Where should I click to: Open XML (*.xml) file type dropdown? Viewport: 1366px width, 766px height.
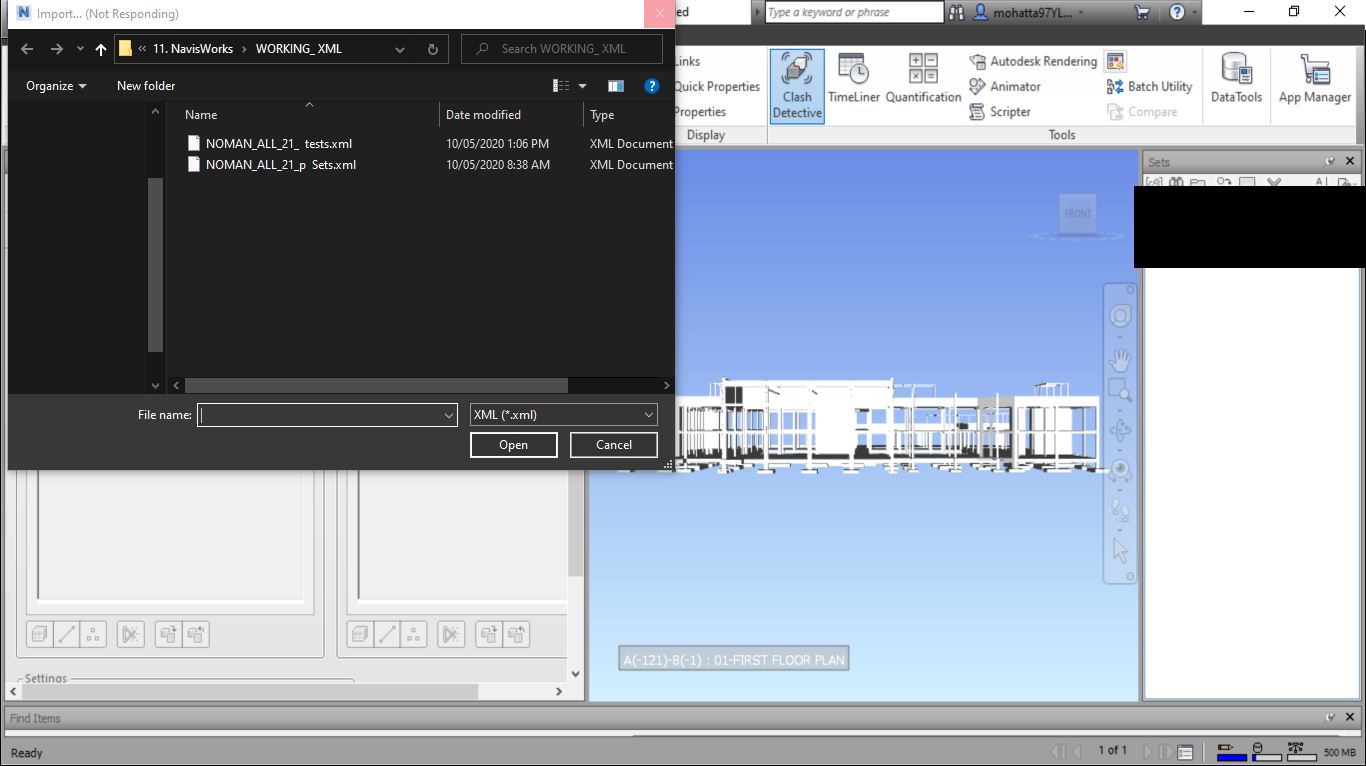[x=564, y=415]
